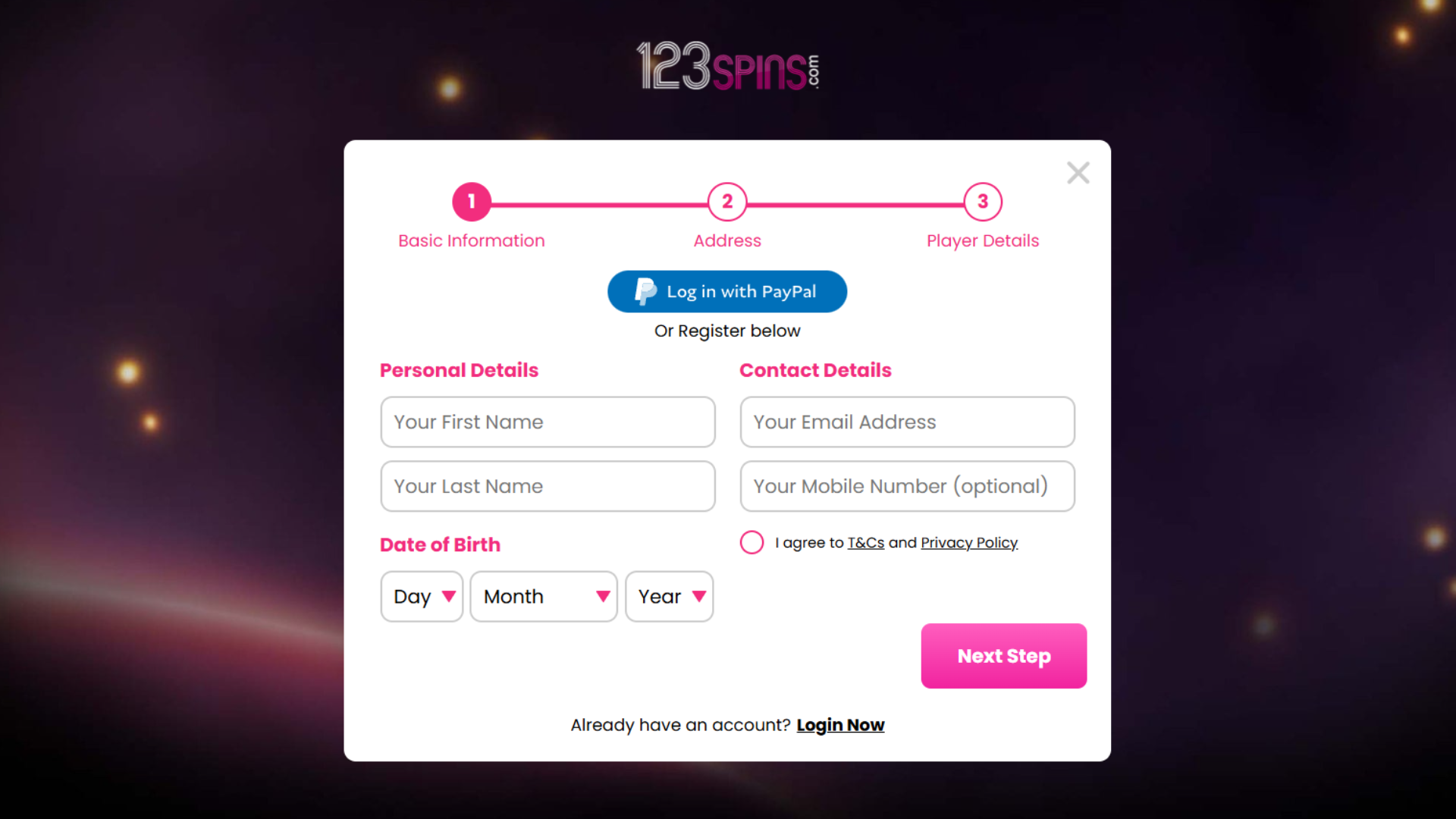Click the Your Mobile Number field

click(907, 487)
